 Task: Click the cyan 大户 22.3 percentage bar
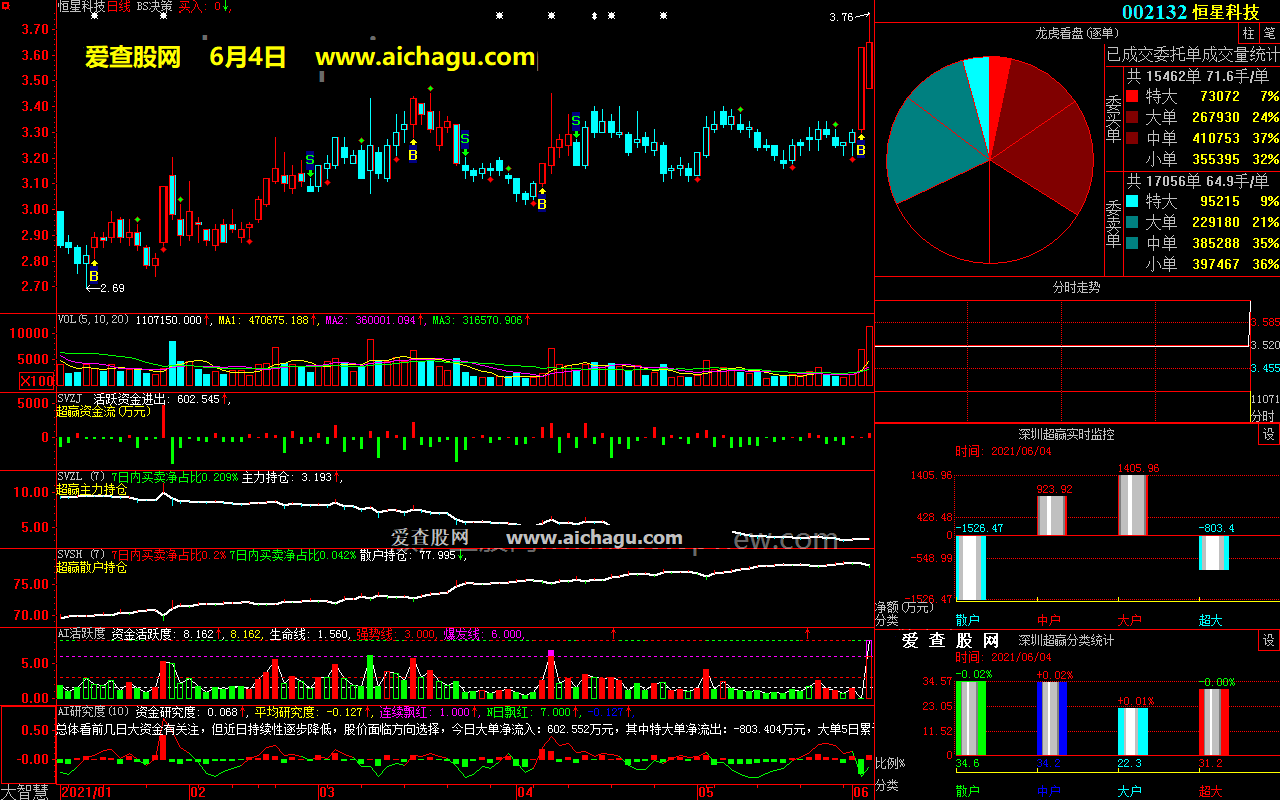click(x=1133, y=731)
